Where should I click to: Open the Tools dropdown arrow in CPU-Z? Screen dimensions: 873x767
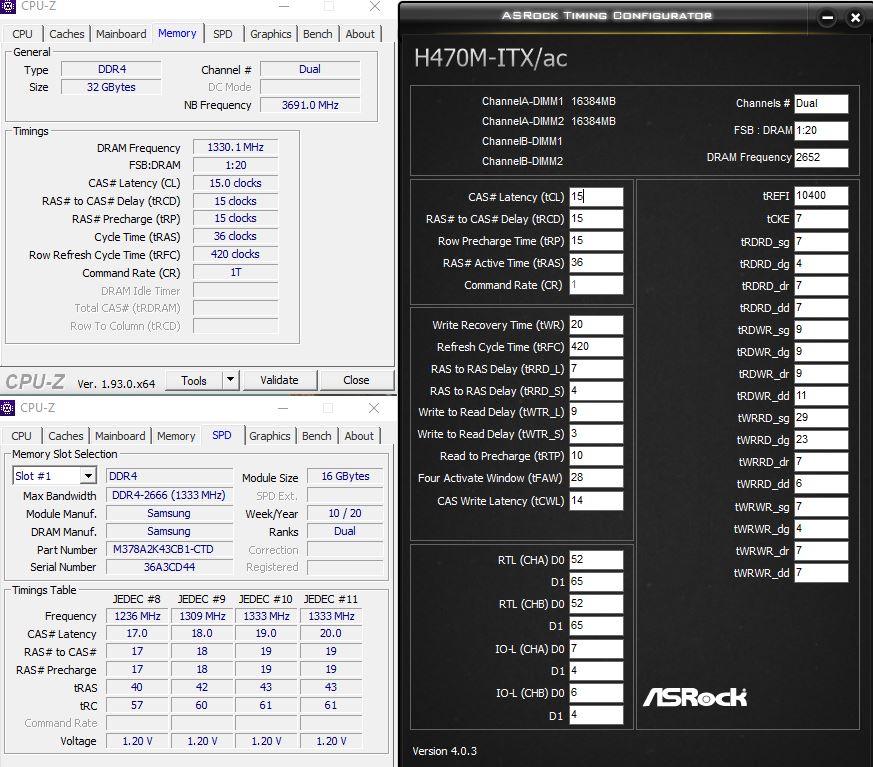pyautogui.click(x=230, y=380)
